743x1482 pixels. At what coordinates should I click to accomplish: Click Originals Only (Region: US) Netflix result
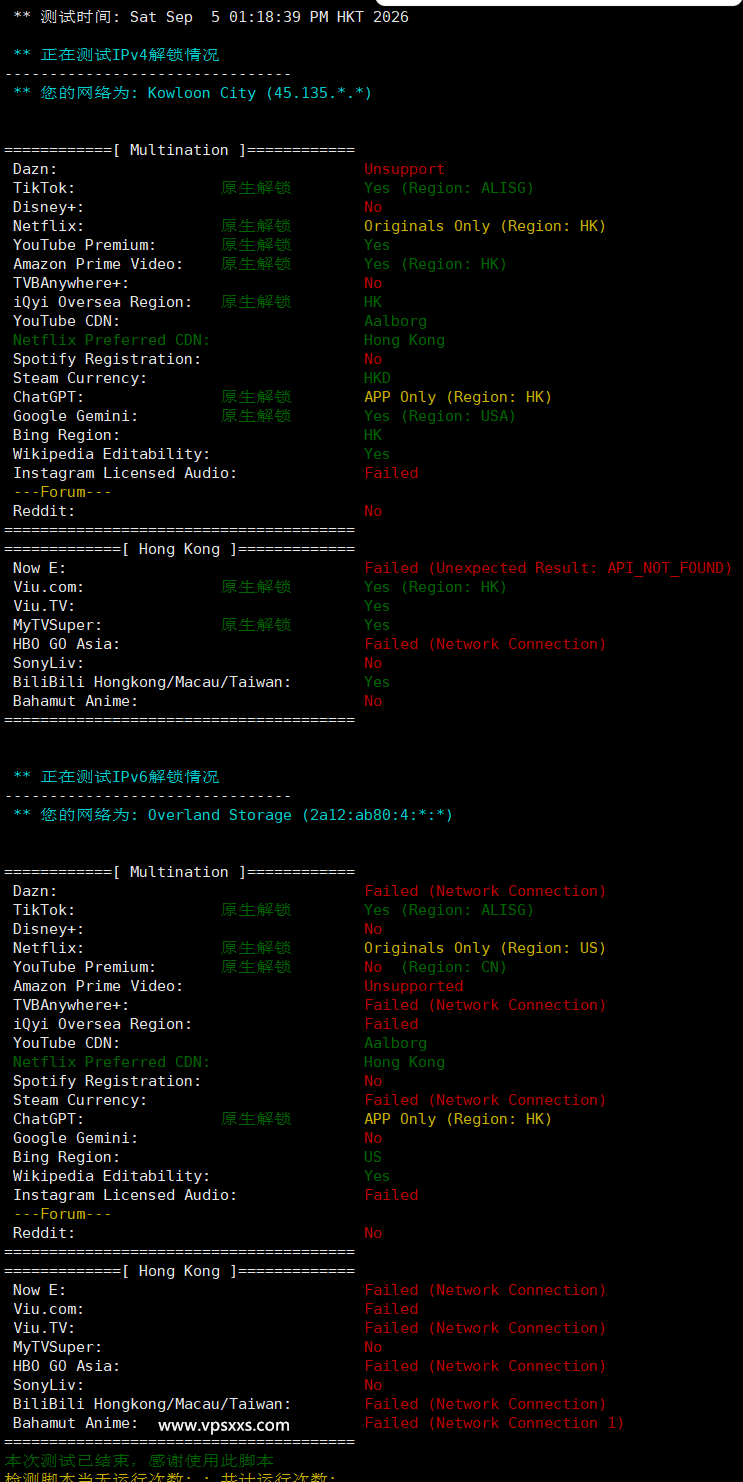[x=485, y=948]
